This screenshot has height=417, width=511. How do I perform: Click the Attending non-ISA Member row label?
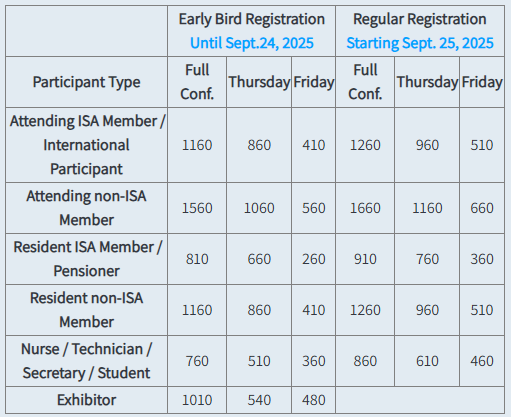click(x=86, y=208)
